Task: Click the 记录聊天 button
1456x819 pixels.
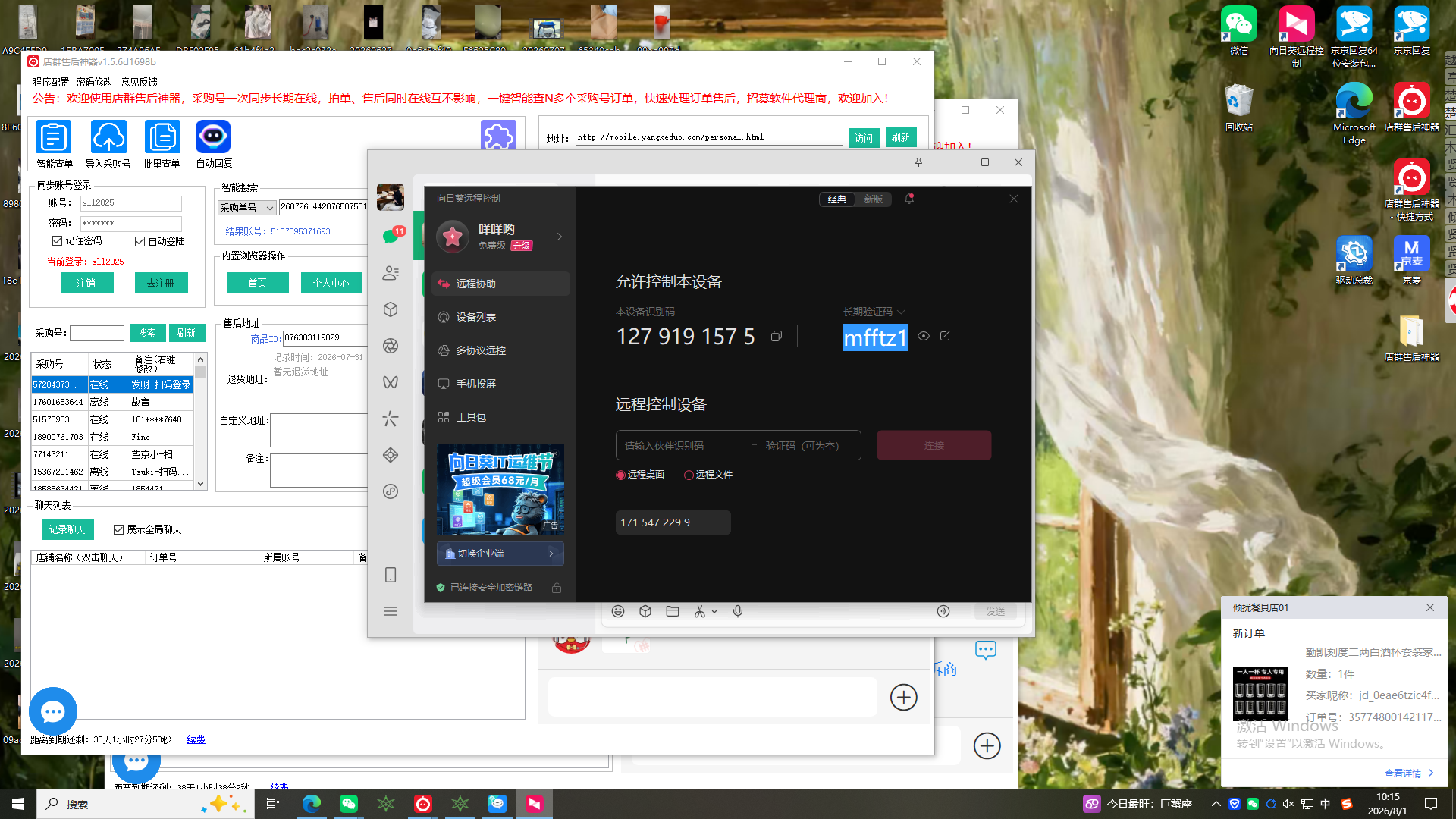Action: click(x=67, y=529)
